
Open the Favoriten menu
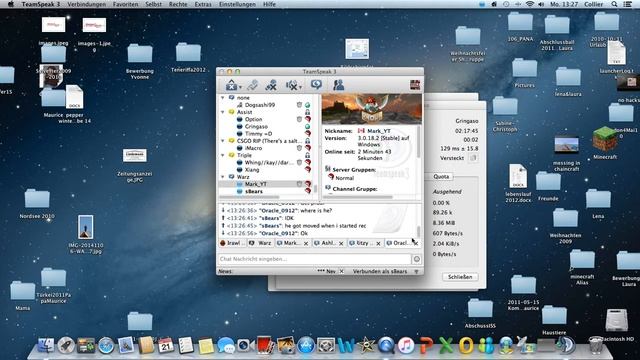[x=125, y=4]
